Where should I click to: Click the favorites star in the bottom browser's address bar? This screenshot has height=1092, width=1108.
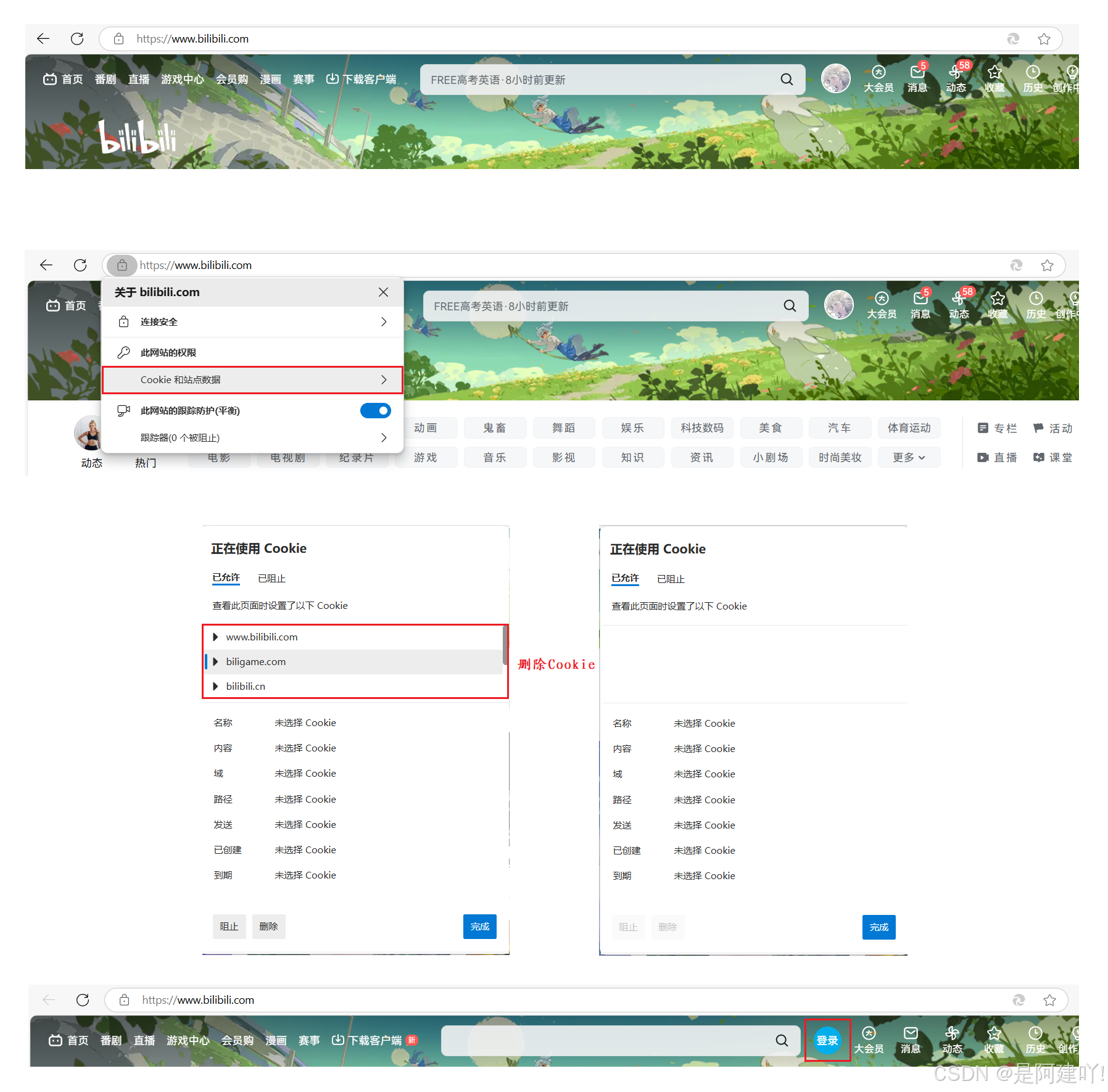(x=1049, y=1000)
